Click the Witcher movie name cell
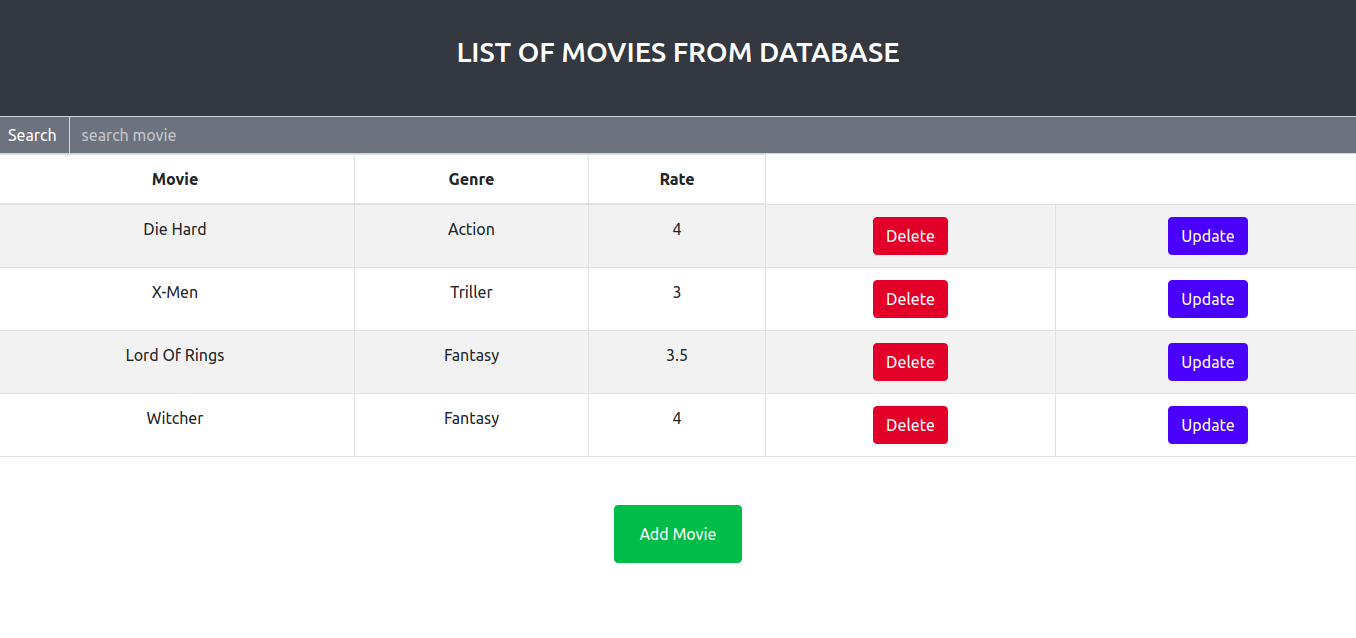The width and height of the screenshot is (1356, 638). pos(175,418)
